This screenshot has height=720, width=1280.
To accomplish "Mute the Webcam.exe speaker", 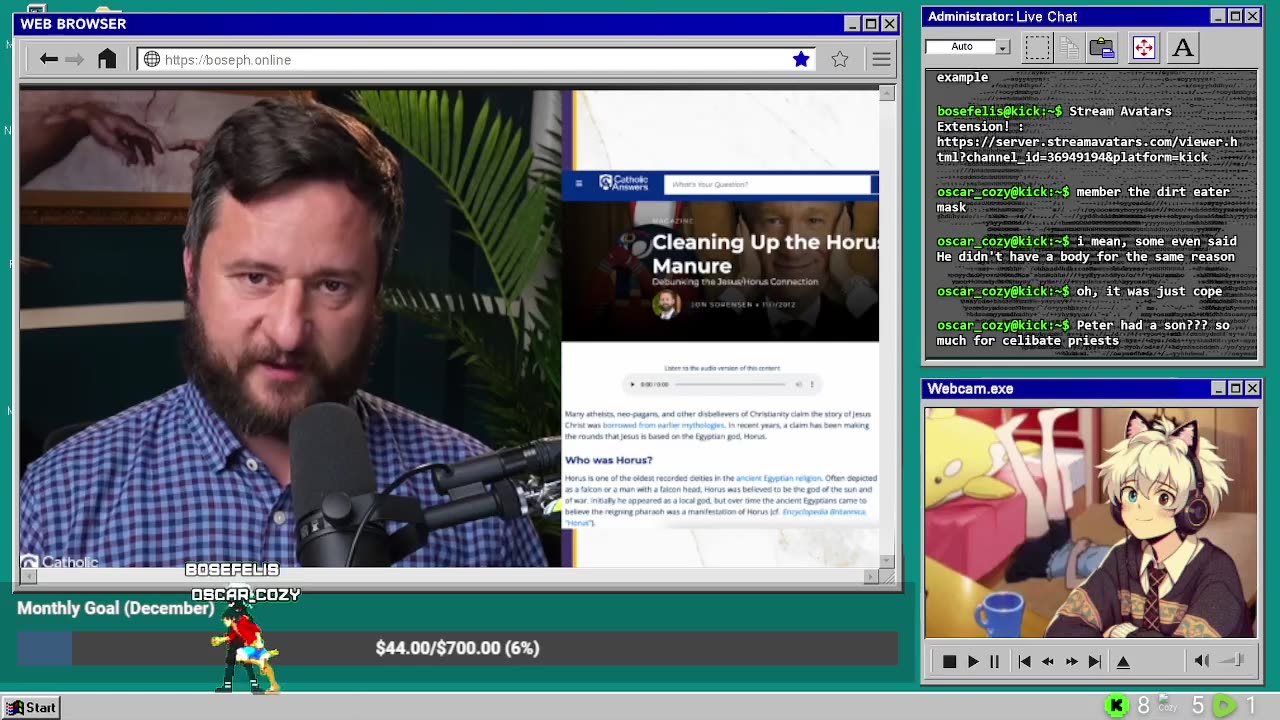I will 1202,660.
